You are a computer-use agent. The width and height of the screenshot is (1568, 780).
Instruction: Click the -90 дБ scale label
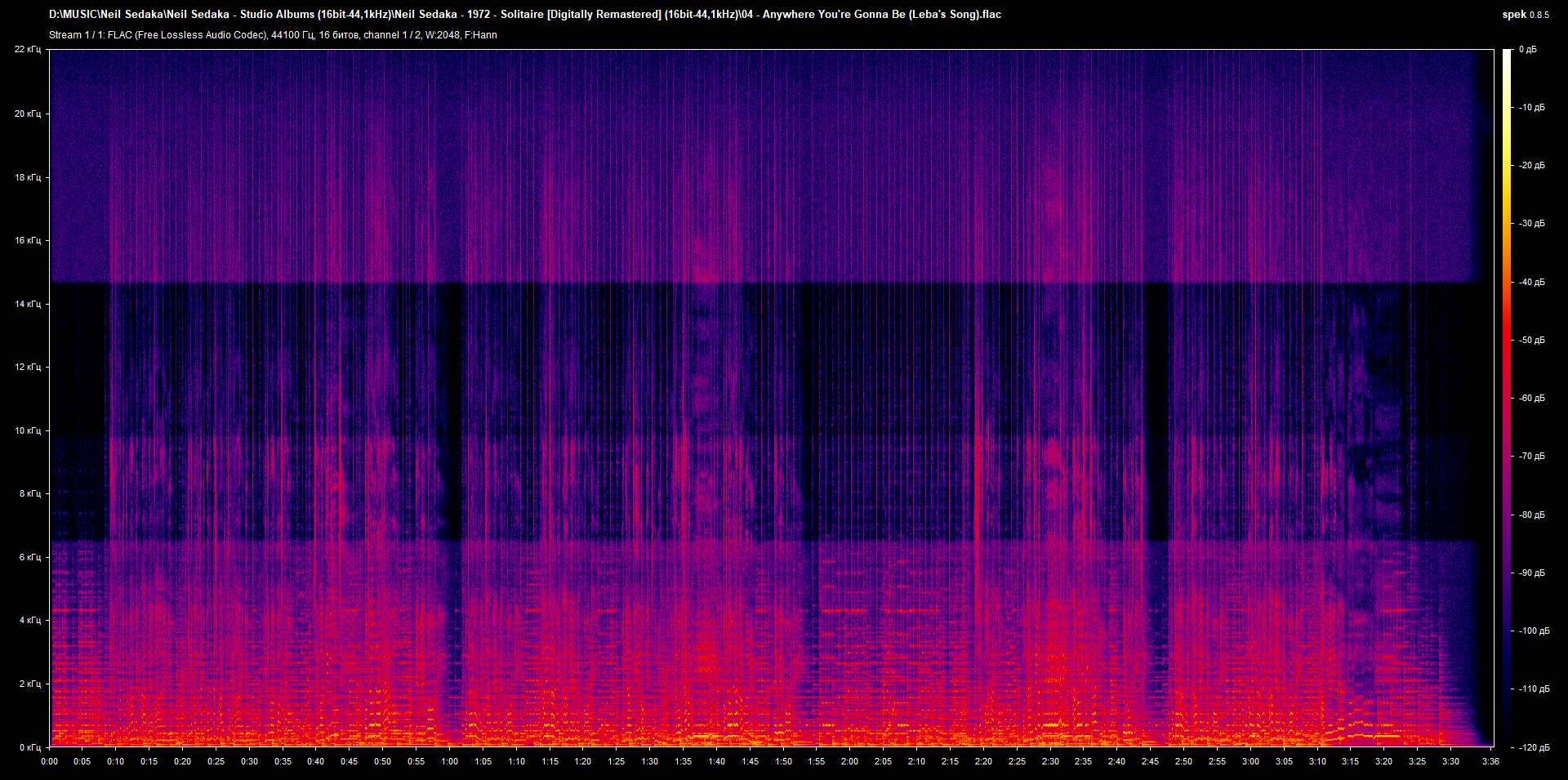coord(1531,573)
